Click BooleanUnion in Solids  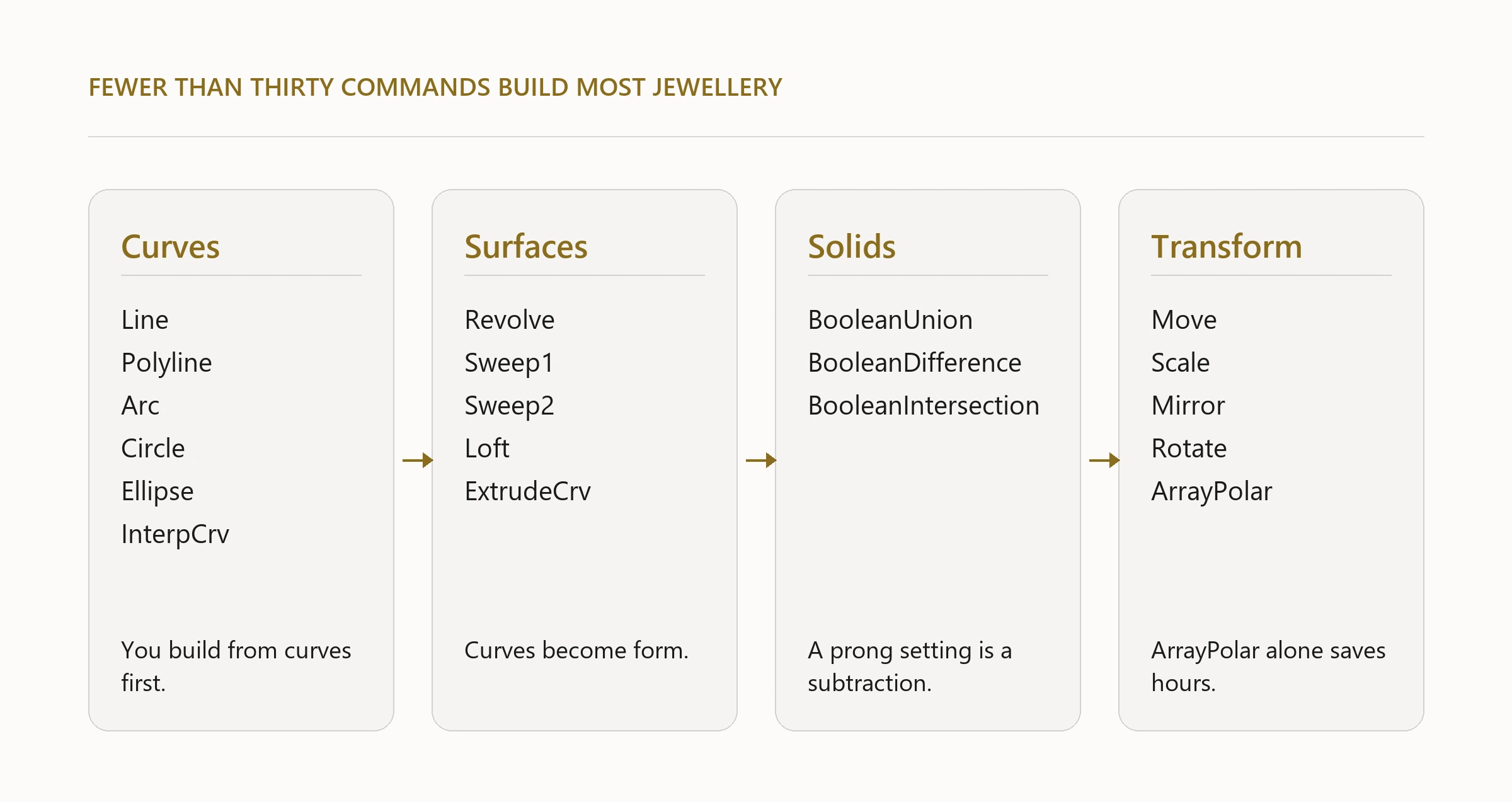click(890, 320)
